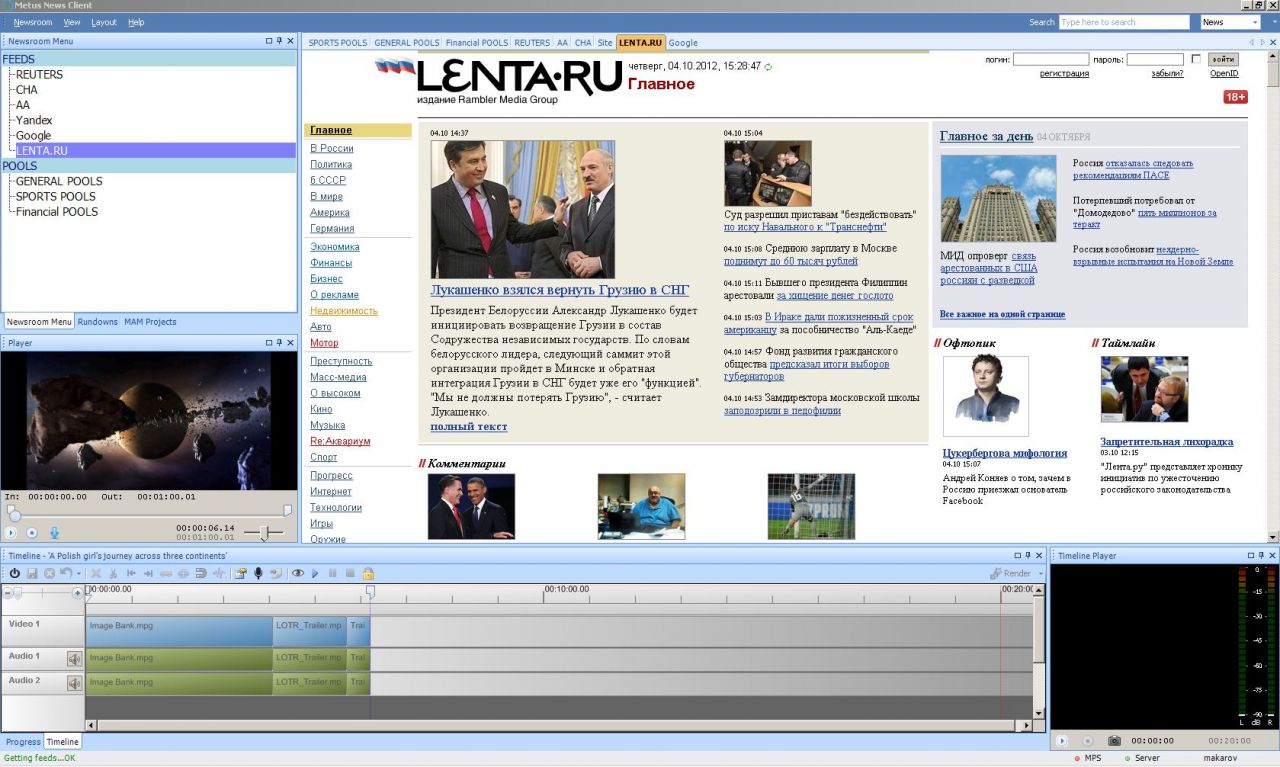
Task: Click the timeline zoom-out minus button
Action: tap(8, 593)
